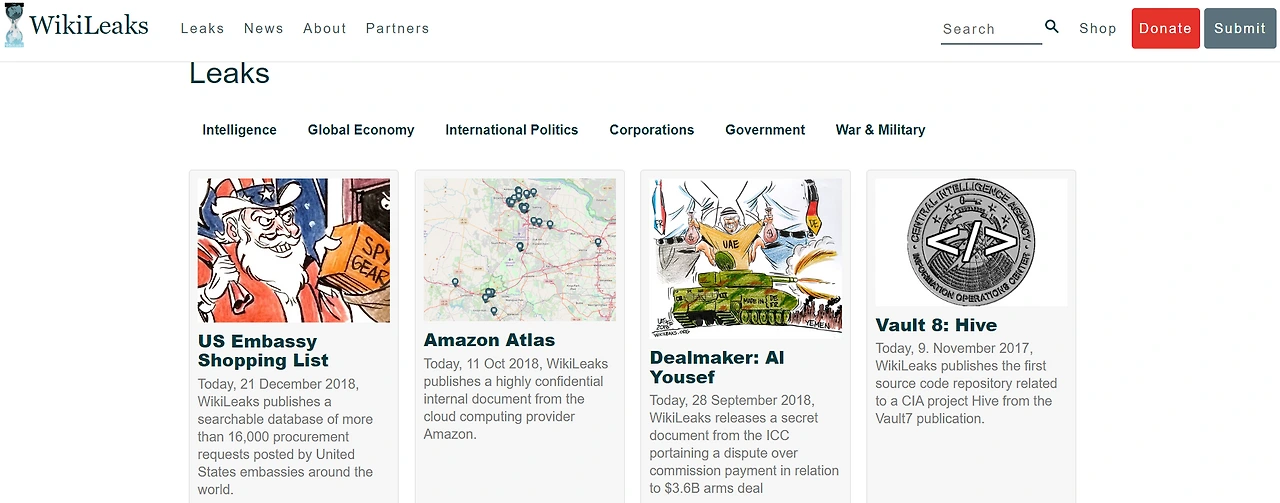Viewport: 1280px width, 503px height.
Task: Click the WikiLeaks hourglass logo icon
Action: pyautogui.click(x=13, y=27)
